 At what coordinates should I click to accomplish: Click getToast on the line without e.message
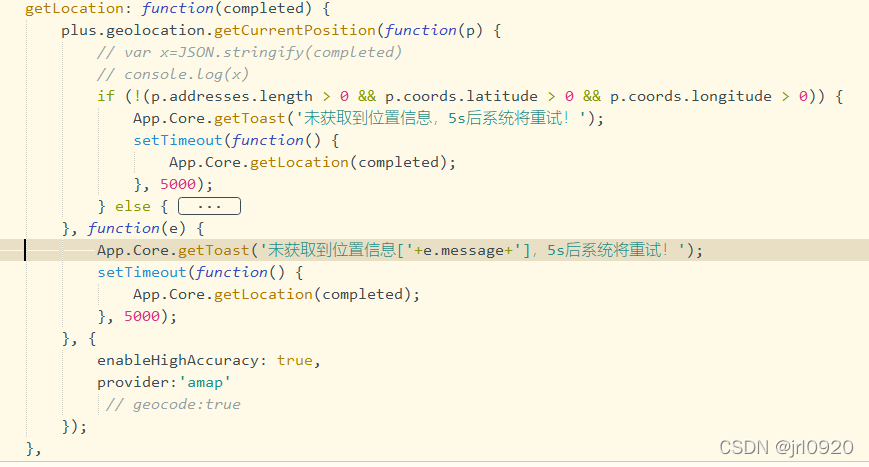coord(249,118)
